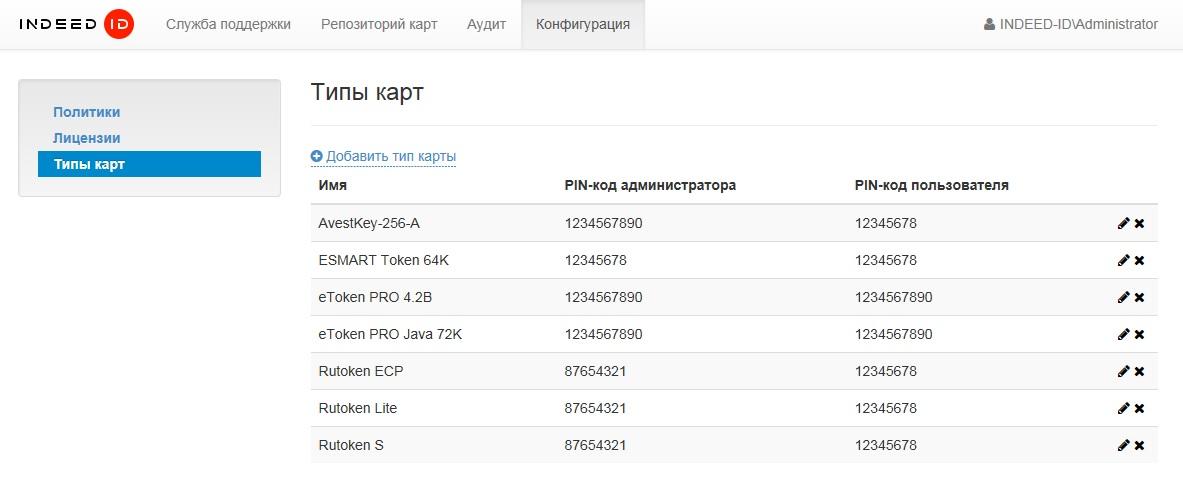The height and width of the screenshot is (487, 1183).
Task: Click the Indeed ID logo
Action: coord(76,24)
